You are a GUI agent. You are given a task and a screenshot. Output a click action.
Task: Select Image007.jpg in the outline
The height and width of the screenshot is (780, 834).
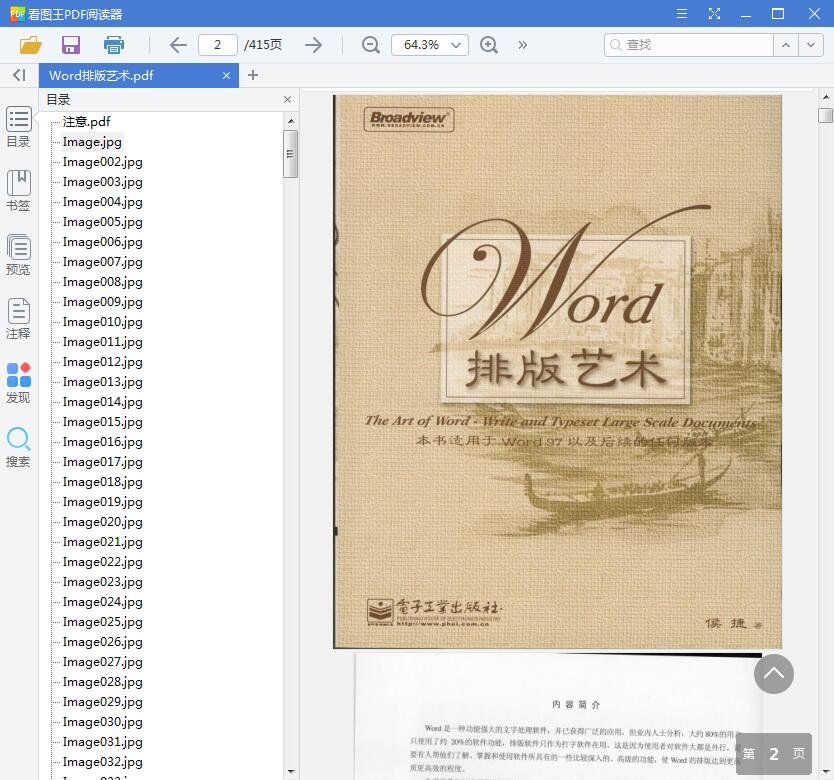coord(103,262)
